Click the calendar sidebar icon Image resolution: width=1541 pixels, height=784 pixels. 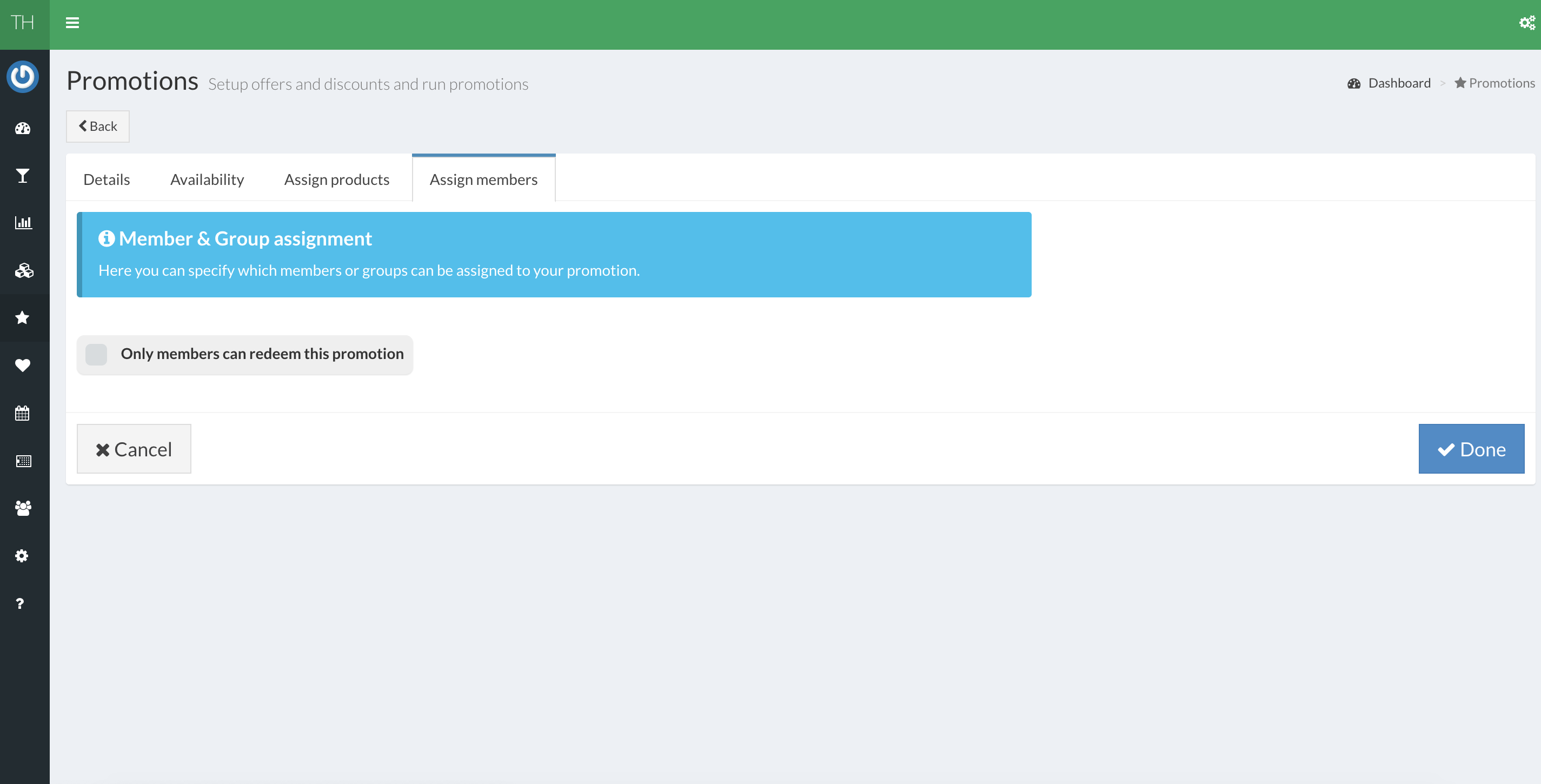[23, 413]
